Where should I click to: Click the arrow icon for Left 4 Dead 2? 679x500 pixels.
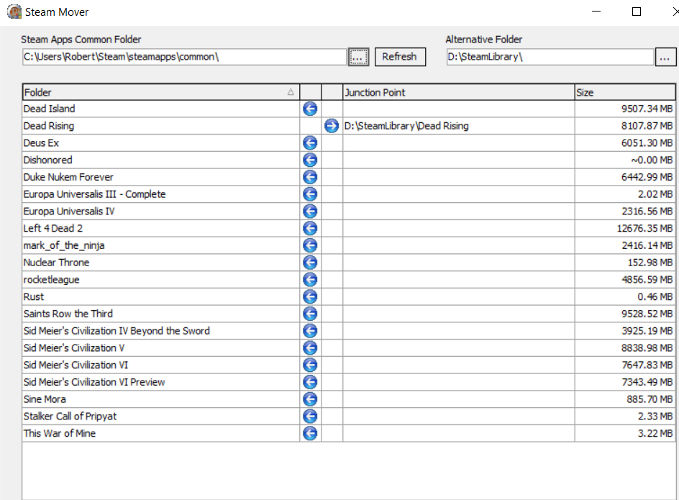tap(310, 228)
